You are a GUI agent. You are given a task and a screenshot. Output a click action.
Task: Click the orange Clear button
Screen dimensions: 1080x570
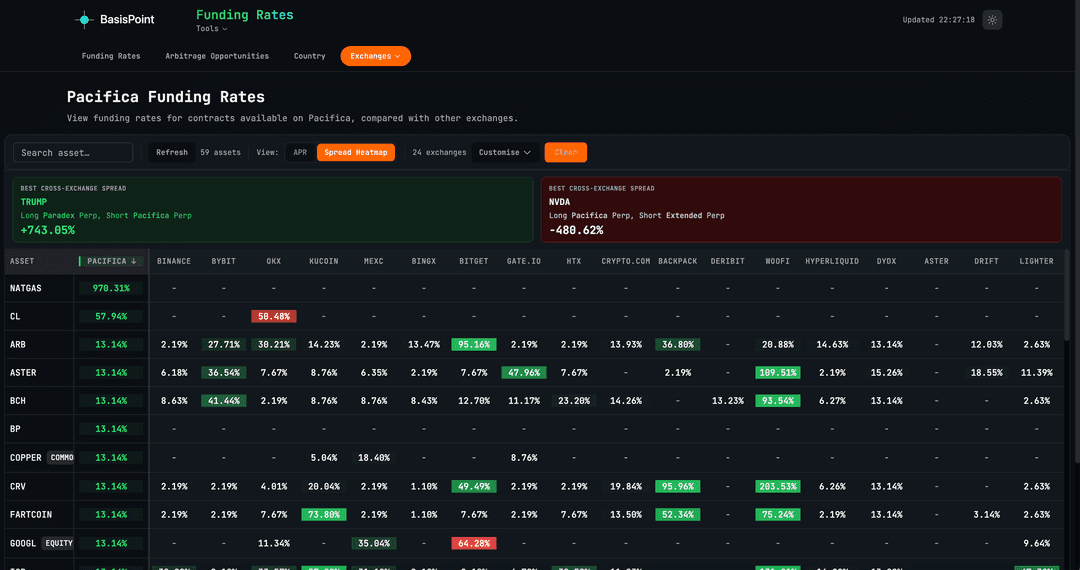[x=565, y=153]
